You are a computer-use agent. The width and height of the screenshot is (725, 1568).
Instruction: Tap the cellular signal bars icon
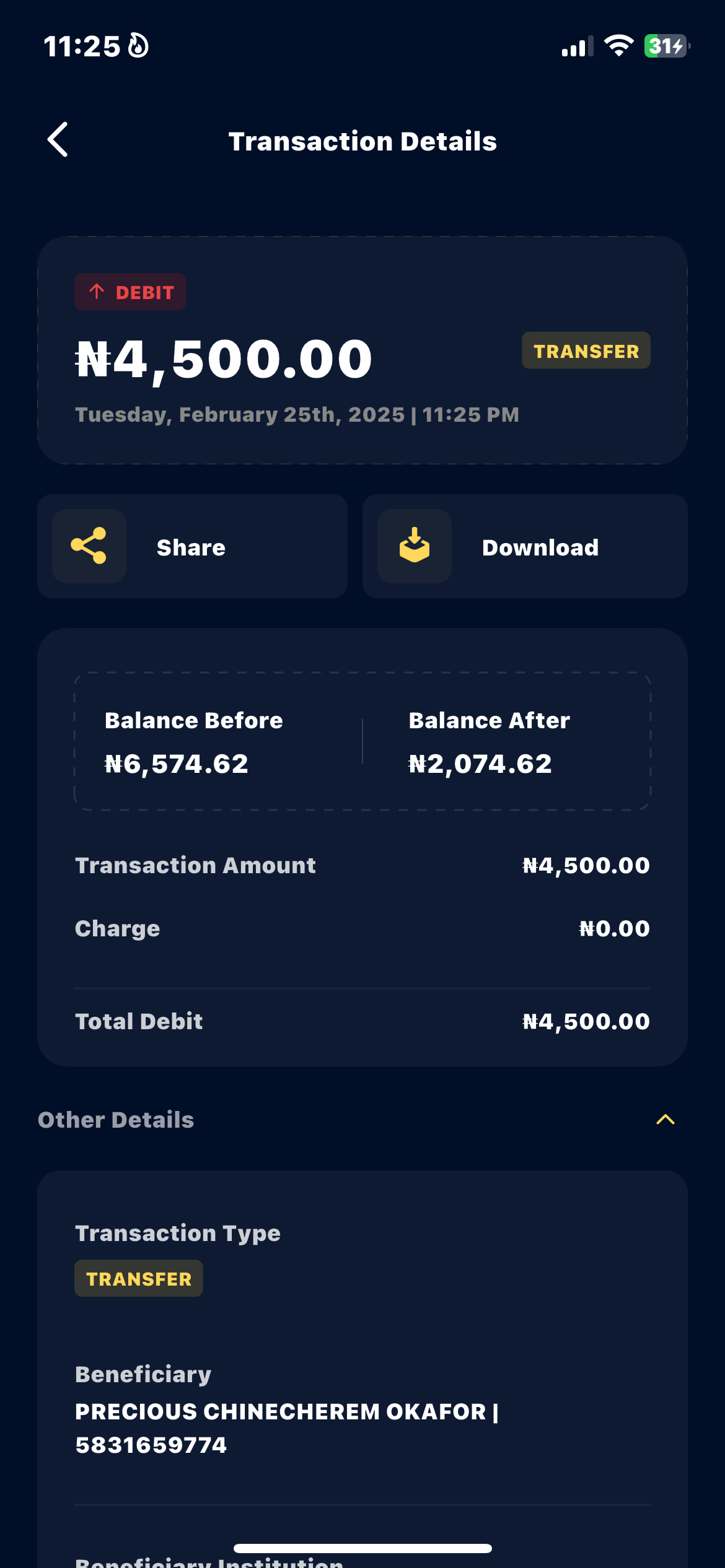click(x=577, y=46)
